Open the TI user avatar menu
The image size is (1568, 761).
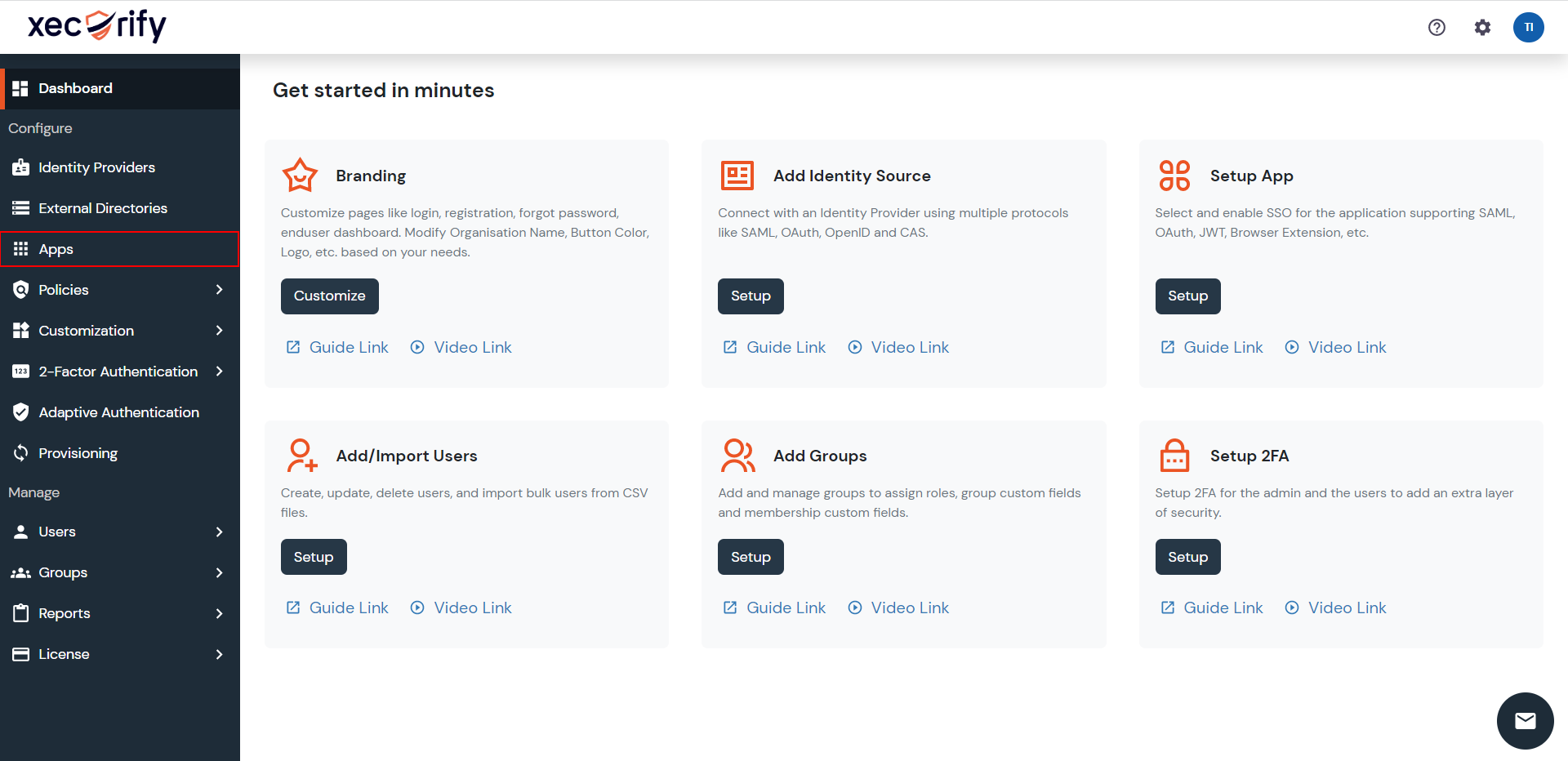(x=1528, y=27)
